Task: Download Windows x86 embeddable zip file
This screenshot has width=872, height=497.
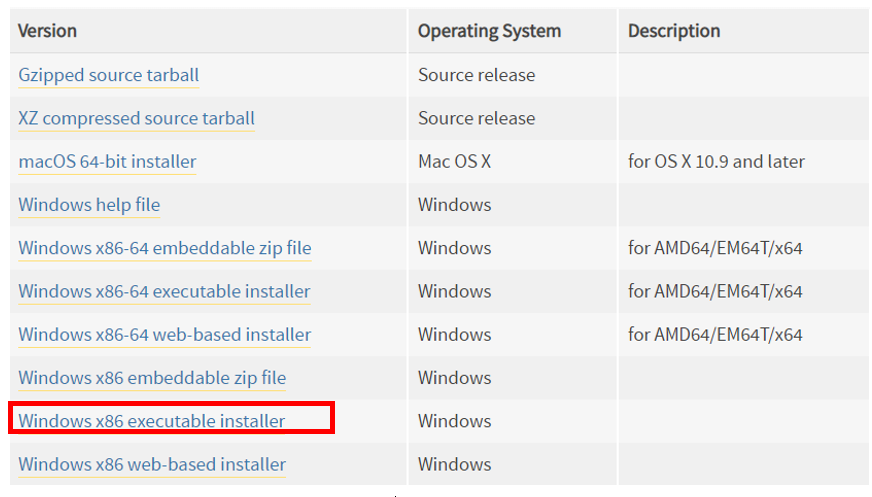Action: click(152, 378)
